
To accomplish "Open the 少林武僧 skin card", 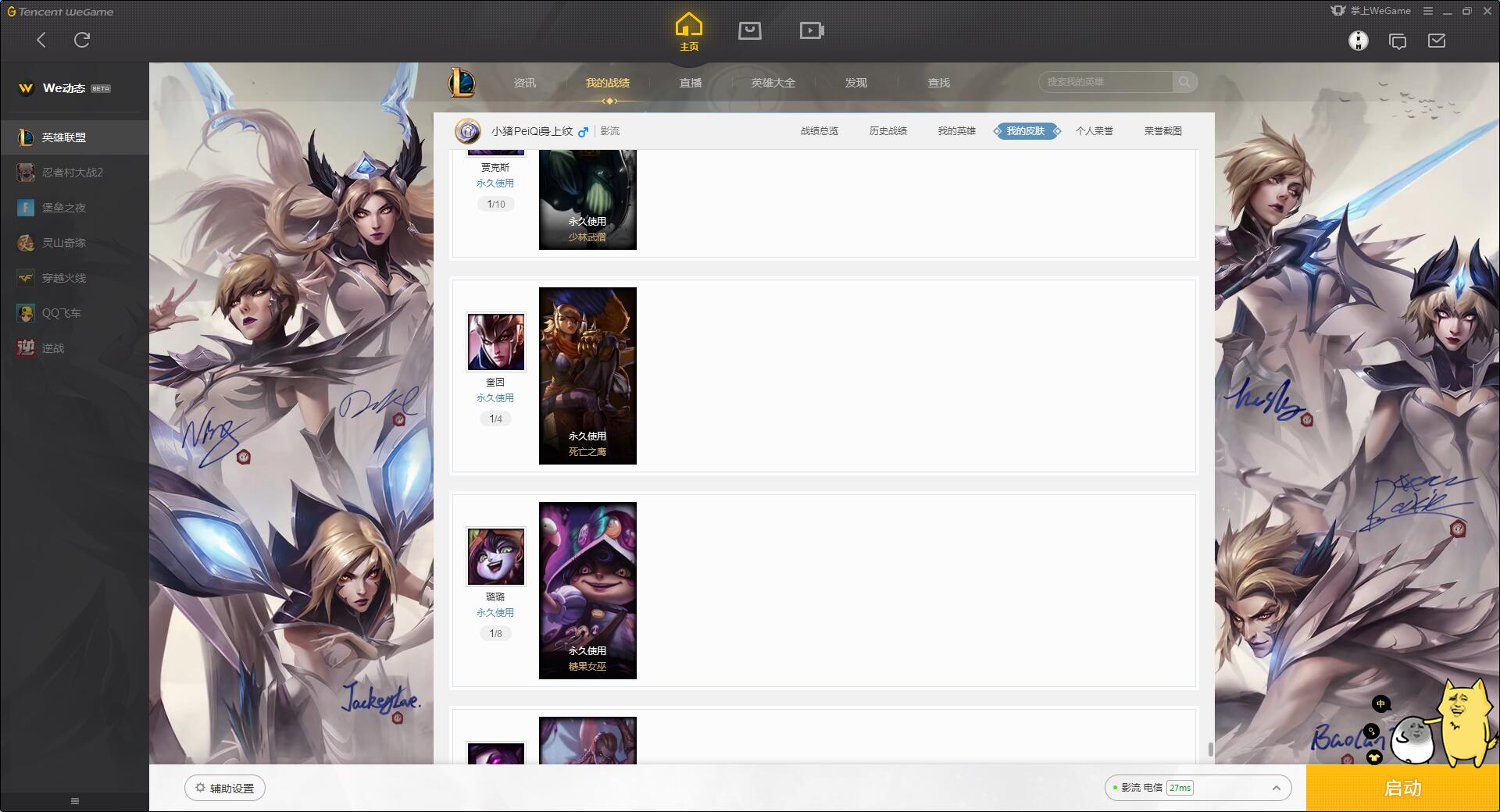I will pos(587,200).
